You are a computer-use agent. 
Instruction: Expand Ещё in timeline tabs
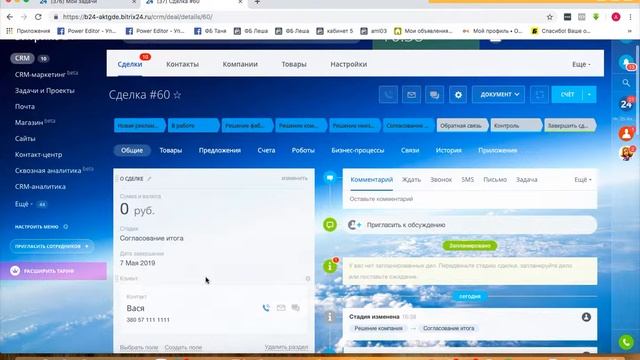(x=583, y=180)
